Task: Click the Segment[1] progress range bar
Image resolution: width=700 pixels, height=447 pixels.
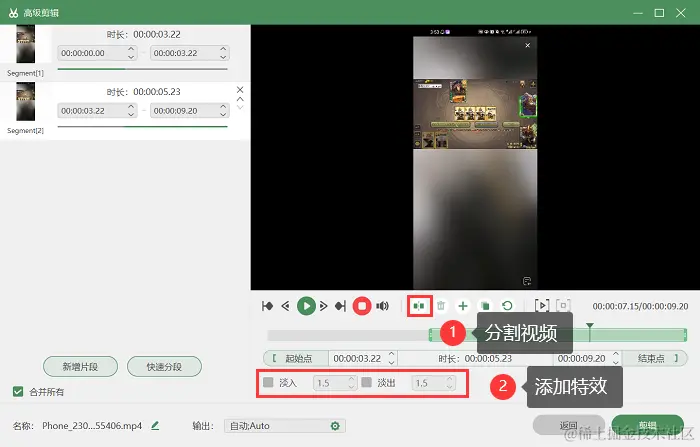Action: pyautogui.click(x=142, y=69)
